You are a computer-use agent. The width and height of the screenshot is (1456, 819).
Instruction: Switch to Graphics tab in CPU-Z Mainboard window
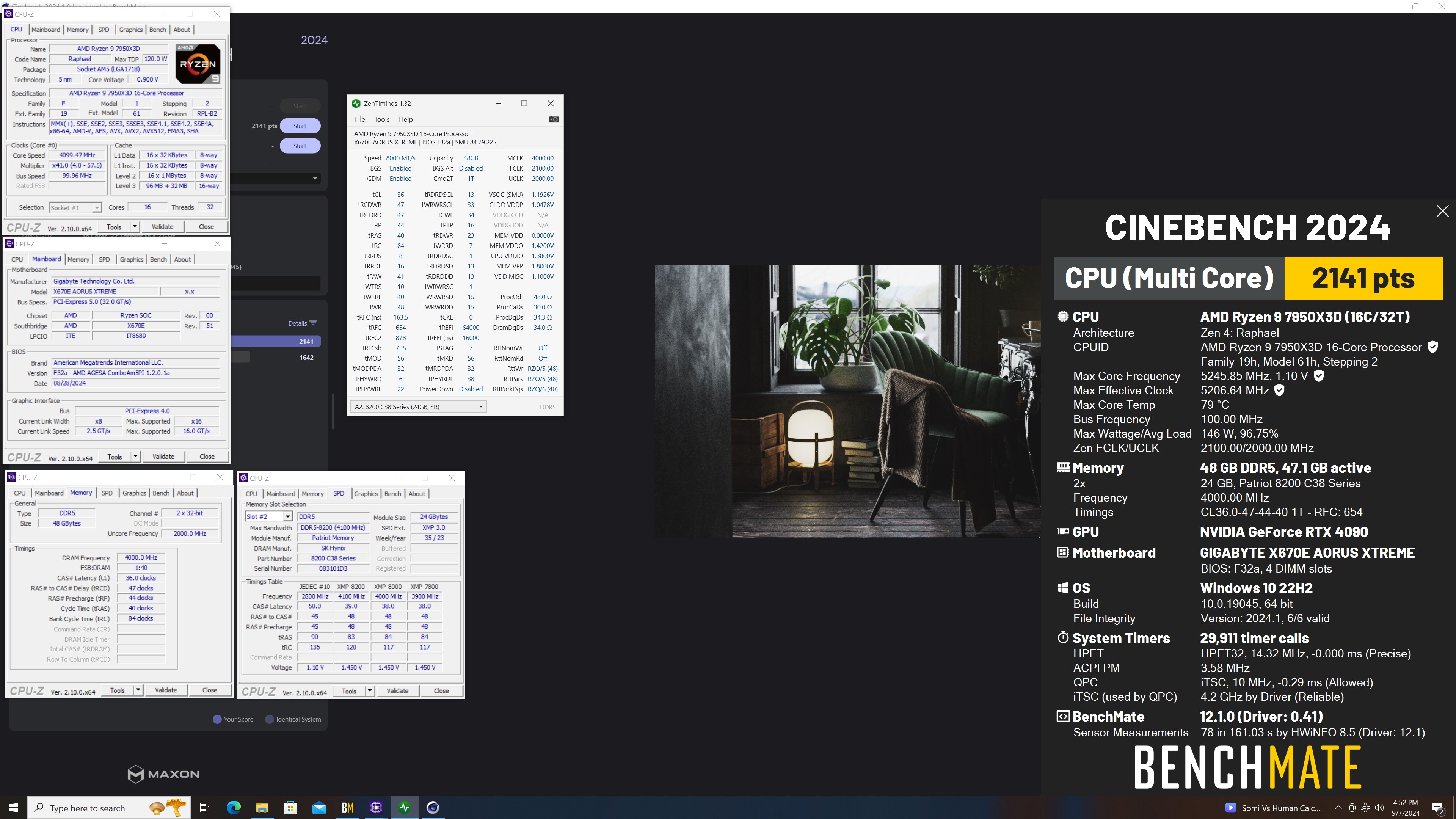[132, 259]
